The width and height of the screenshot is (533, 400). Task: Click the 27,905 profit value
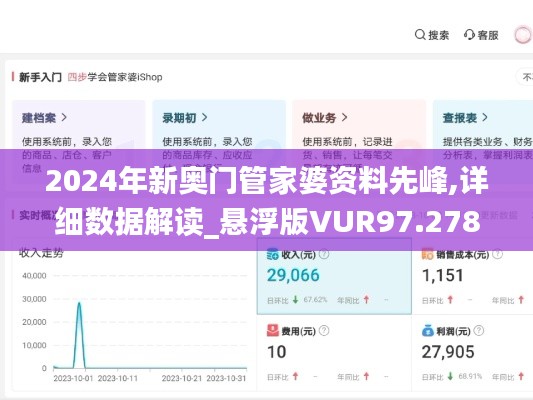point(448,352)
